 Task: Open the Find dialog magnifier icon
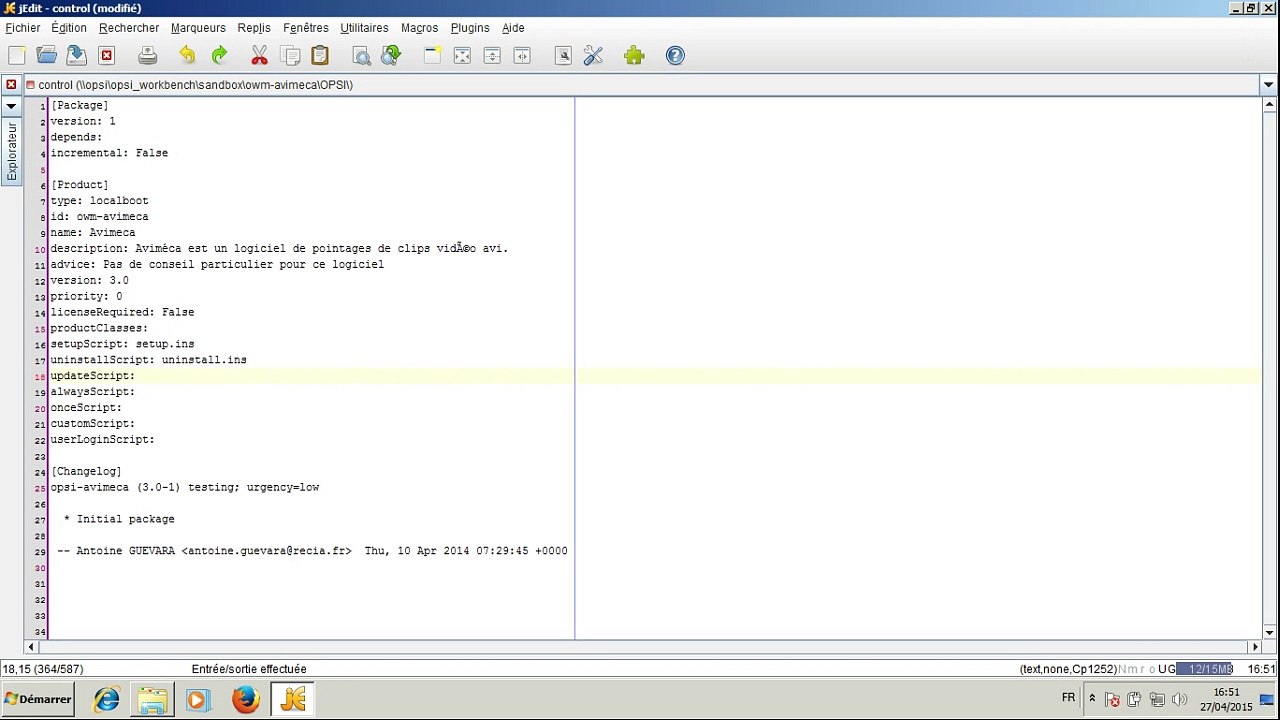361,56
